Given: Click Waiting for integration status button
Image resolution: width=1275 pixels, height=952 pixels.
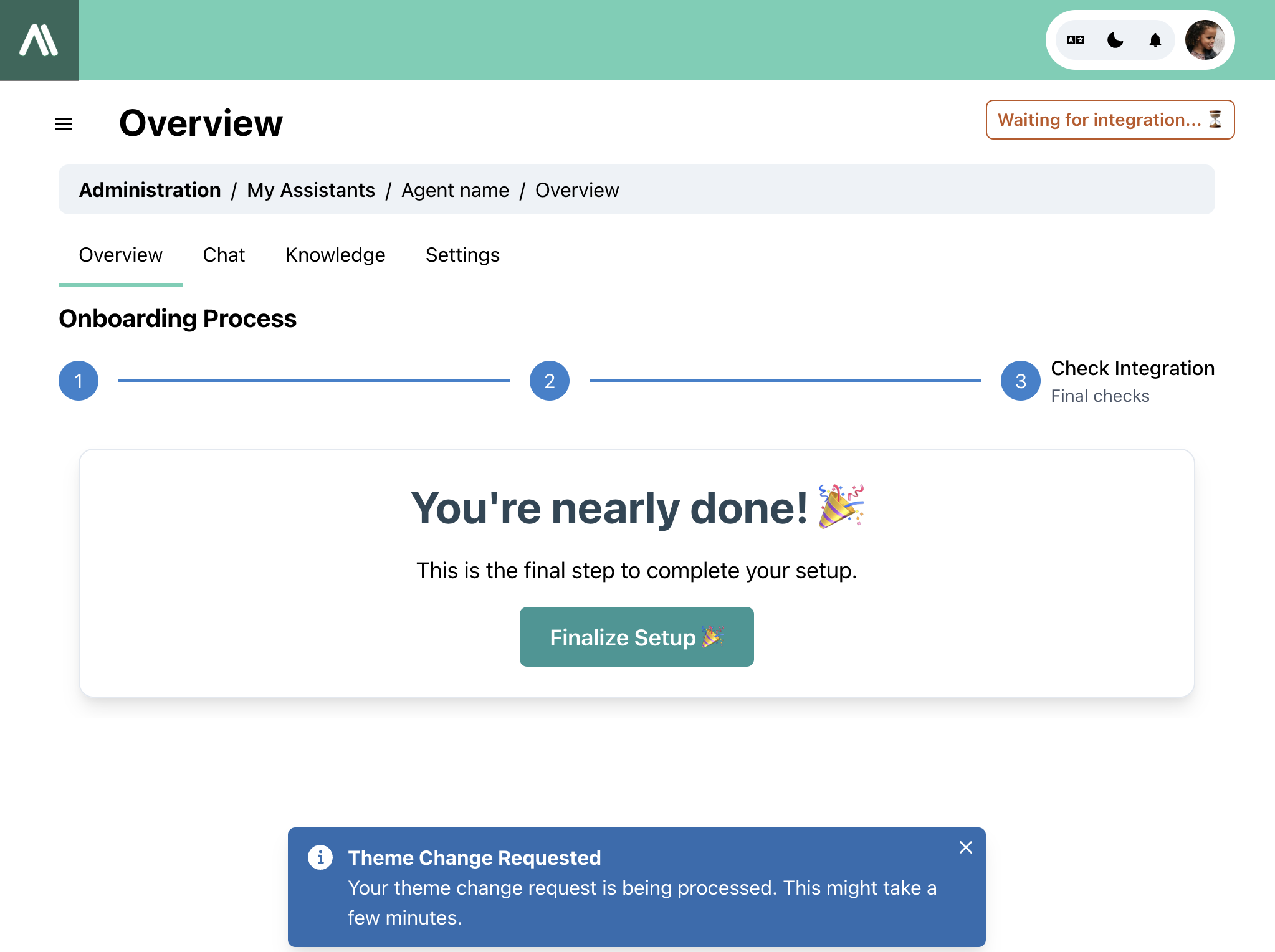Looking at the screenshot, I should click(x=1110, y=119).
